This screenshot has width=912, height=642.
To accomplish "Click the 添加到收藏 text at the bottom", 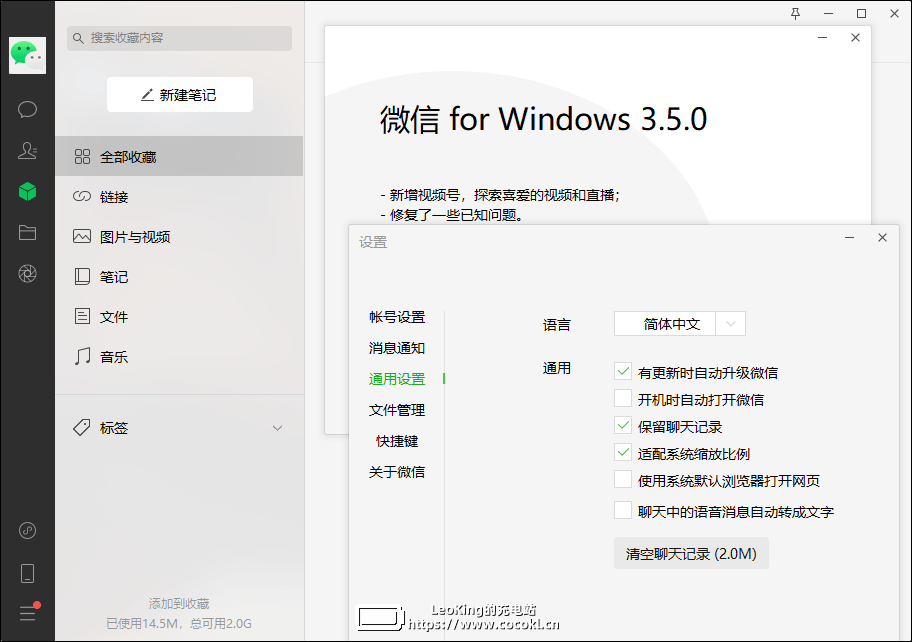I will pos(179,604).
